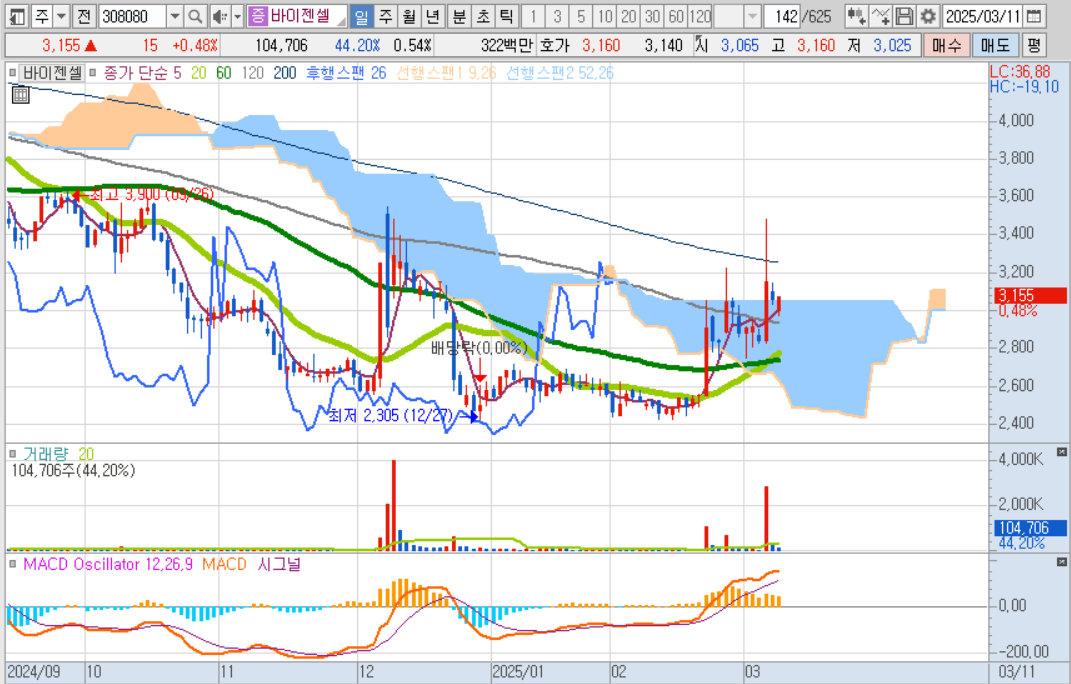Click the 후행스팬 26 legend label
Image resolution: width=1071 pixels, height=684 pixels.
point(346,72)
